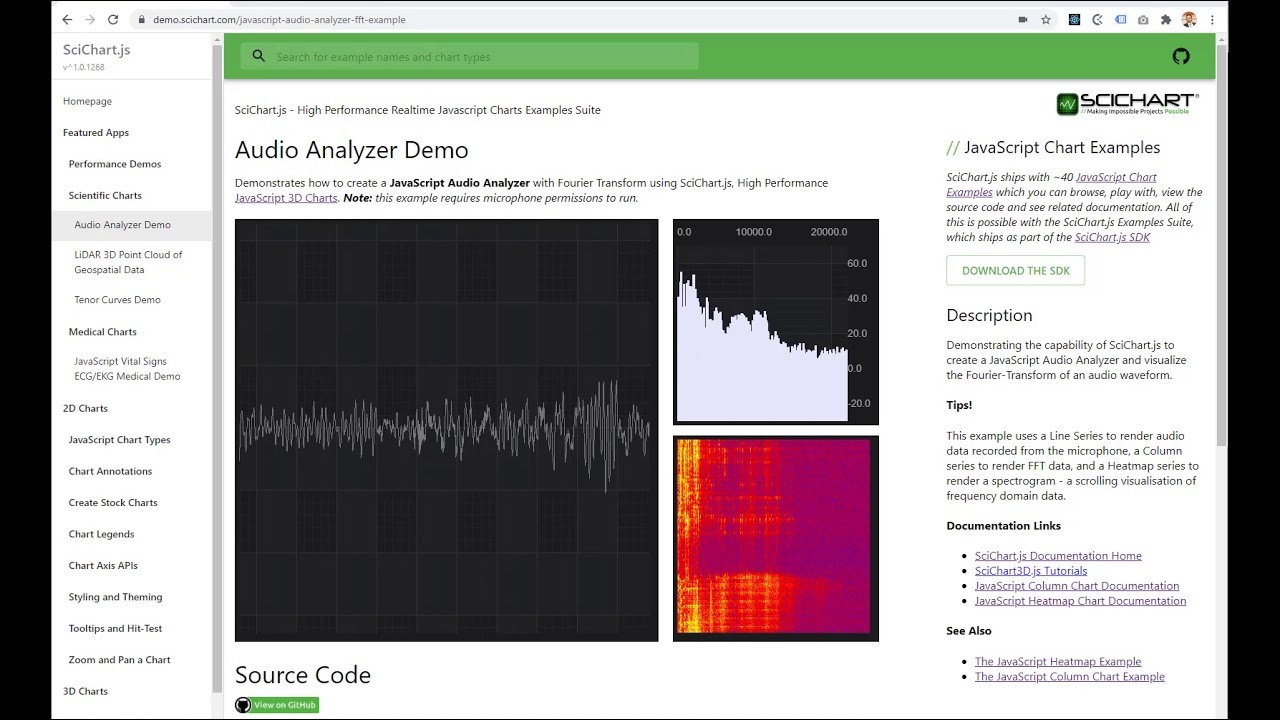Open LiDAR 3D Point Cloud demo
The width and height of the screenshot is (1280, 720).
pyautogui.click(x=128, y=262)
